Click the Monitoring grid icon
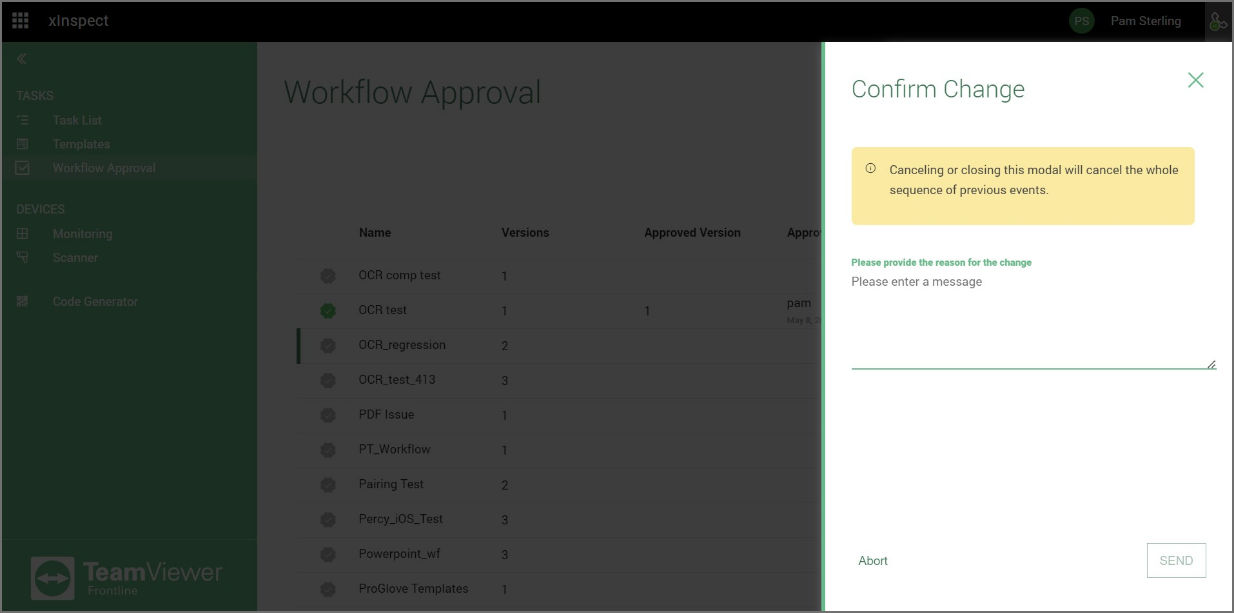This screenshot has height=613, width=1234. click(x=23, y=234)
